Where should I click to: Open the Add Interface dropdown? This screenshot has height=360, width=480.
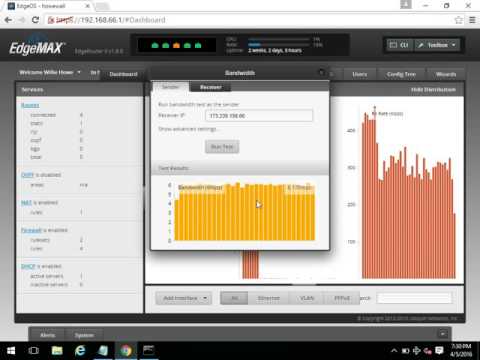[183, 298]
